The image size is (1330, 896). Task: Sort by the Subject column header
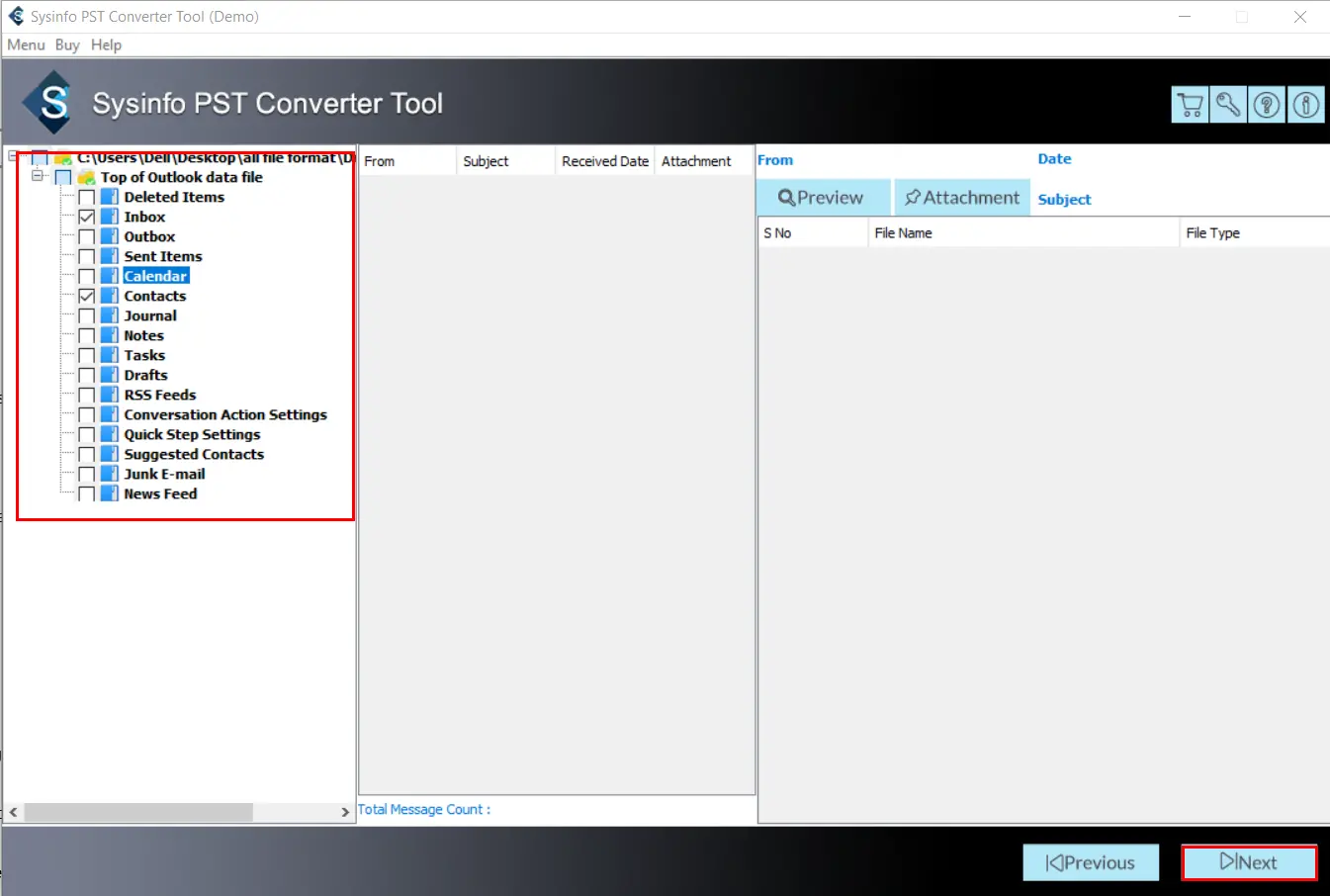click(506, 161)
